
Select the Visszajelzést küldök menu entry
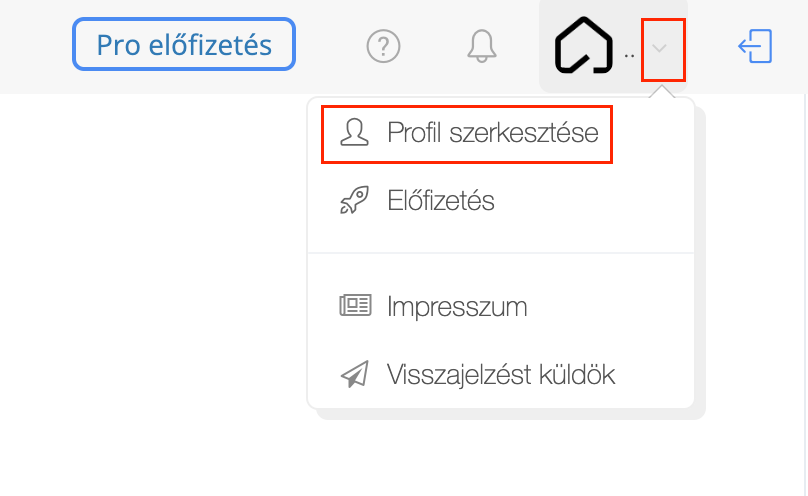(500, 374)
